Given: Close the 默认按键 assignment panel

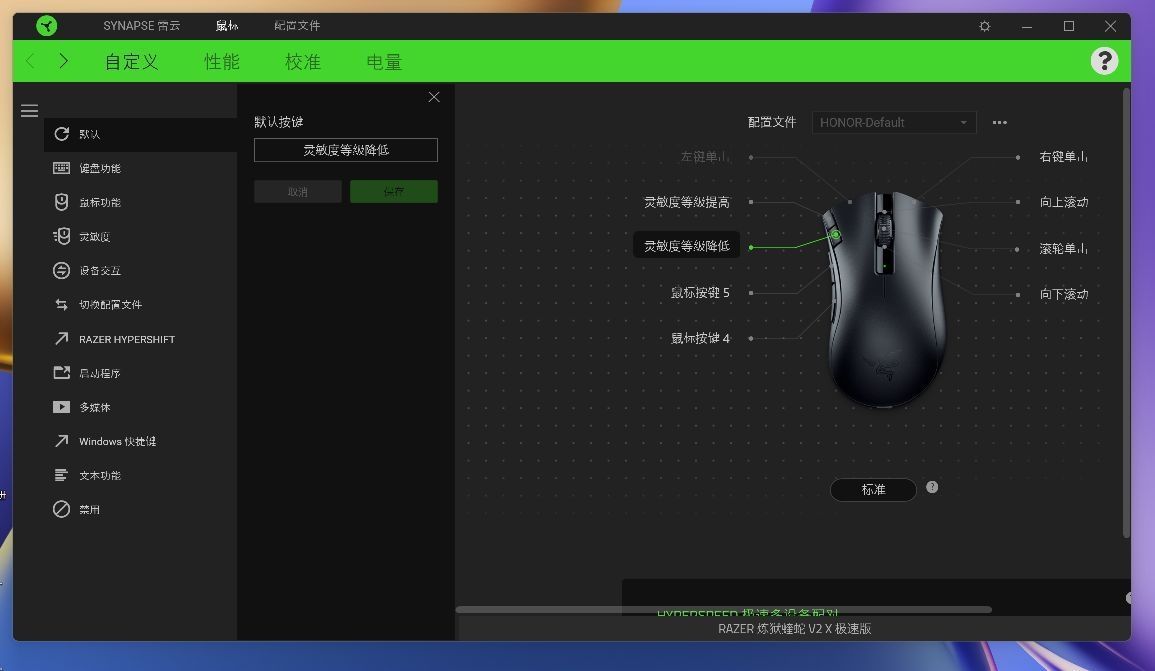Looking at the screenshot, I should tap(433, 97).
